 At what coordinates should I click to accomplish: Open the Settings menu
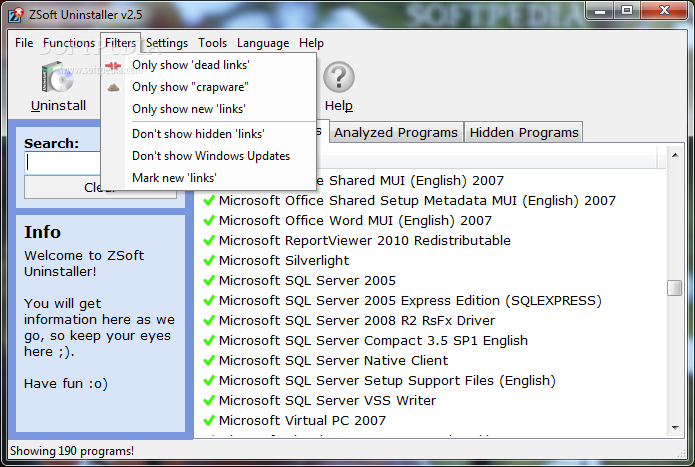[x=167, y=43]
